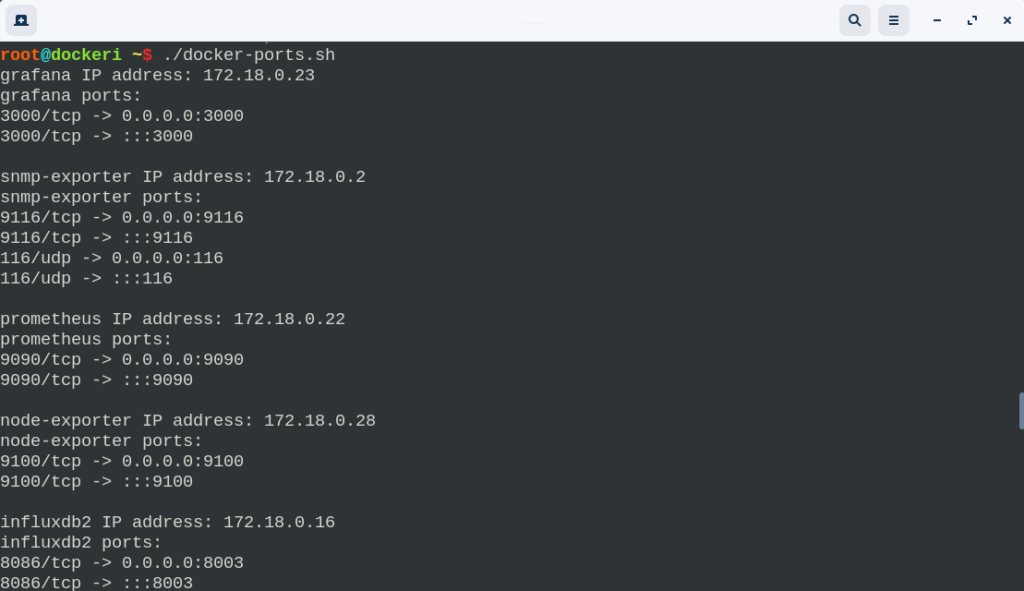Click the node-exporter IP address line
The image size is (1024, 591).
click(188, 421)
